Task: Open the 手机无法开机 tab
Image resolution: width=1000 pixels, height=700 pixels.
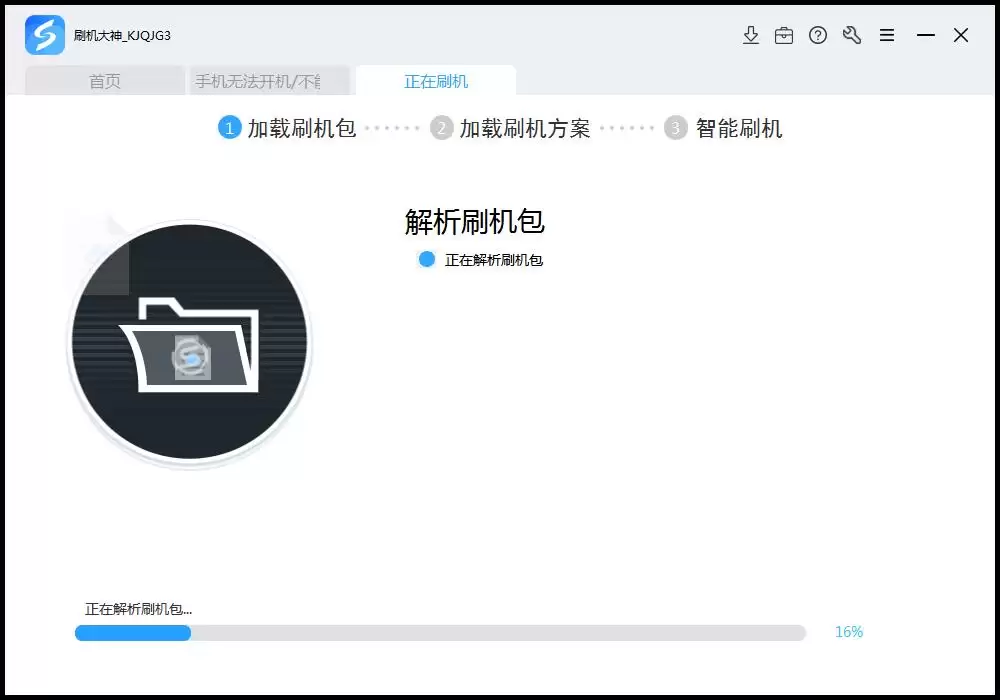Action: pos(268,81)
